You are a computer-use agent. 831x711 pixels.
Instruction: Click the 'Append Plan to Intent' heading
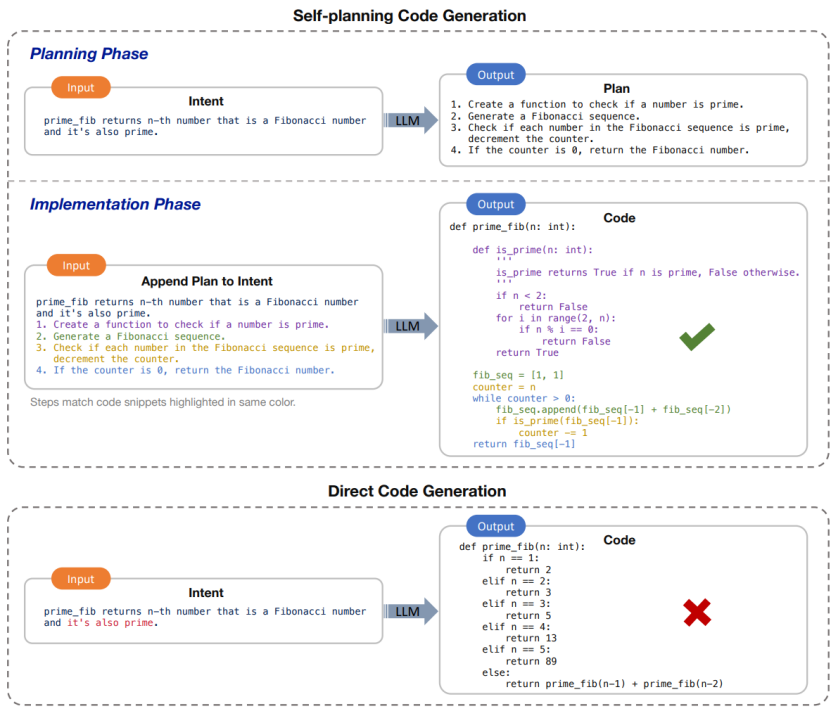click(207, 281)
